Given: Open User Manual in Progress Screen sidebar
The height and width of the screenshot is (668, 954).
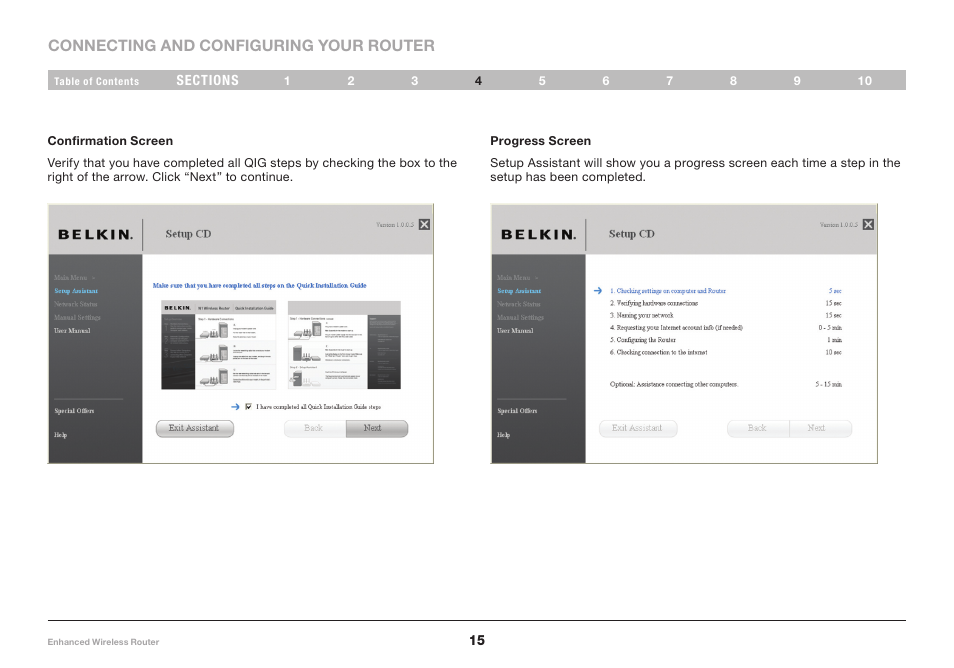Looking at the screenshot, I should (515, 331).
